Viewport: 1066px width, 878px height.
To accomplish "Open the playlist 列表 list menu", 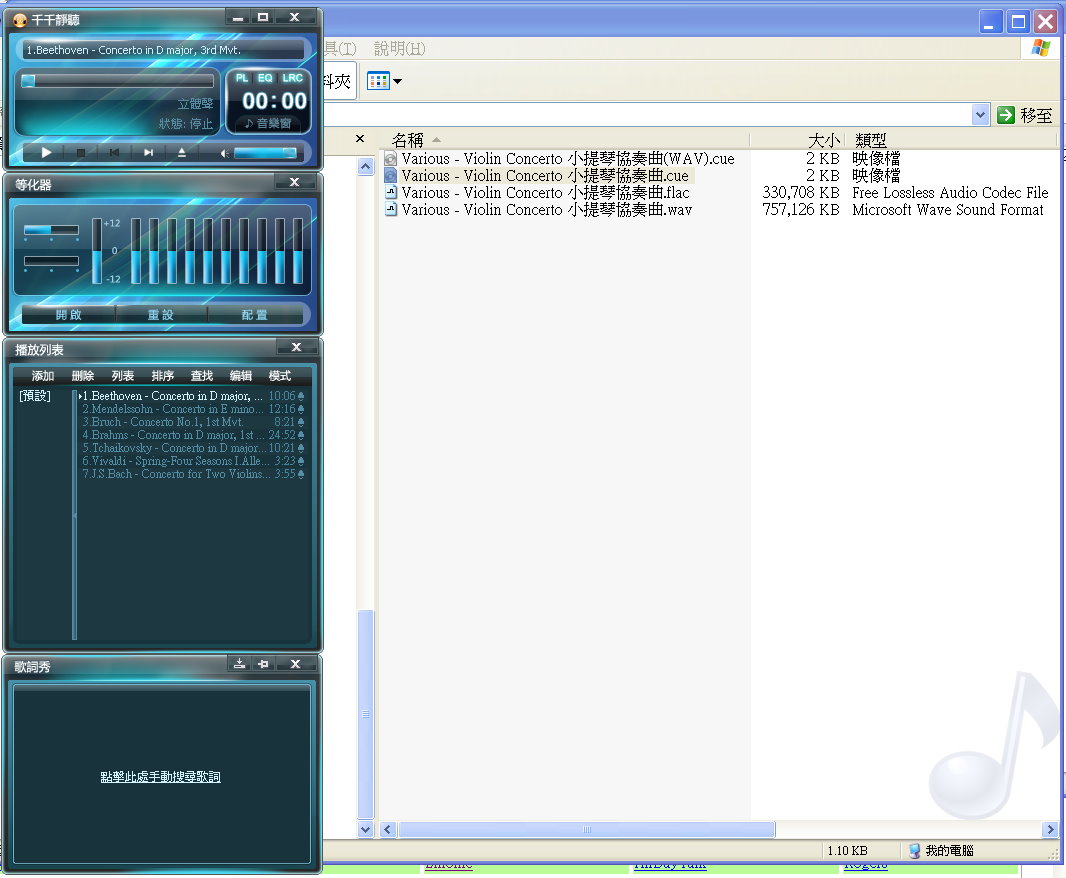I will pyautogui.click(x=122, y=376).
